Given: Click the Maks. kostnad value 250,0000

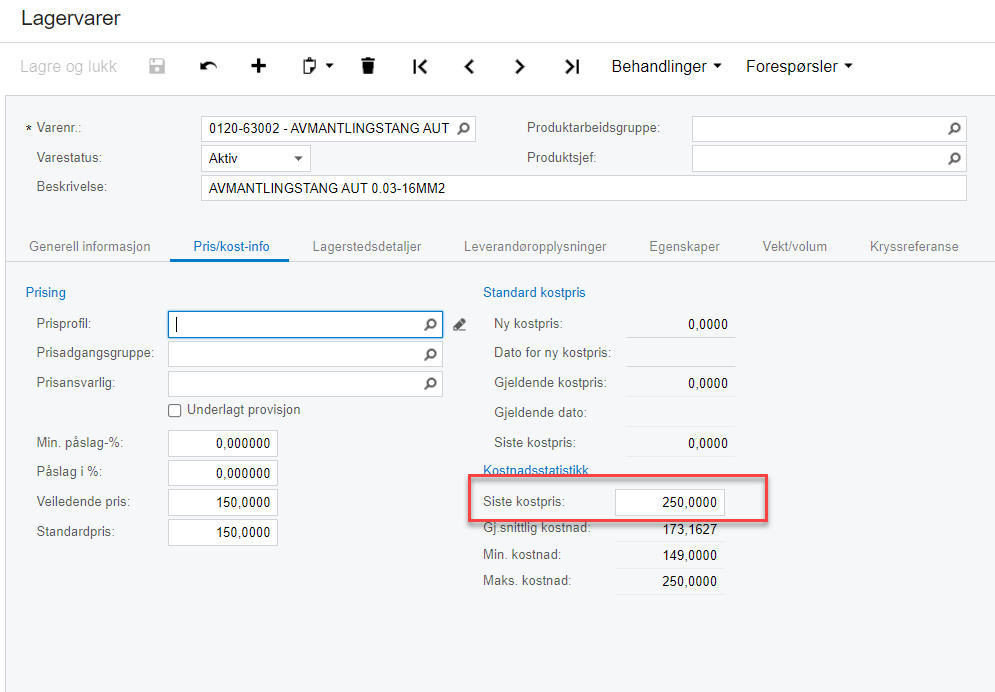Looking at the screenshot, I should (690, 581).
